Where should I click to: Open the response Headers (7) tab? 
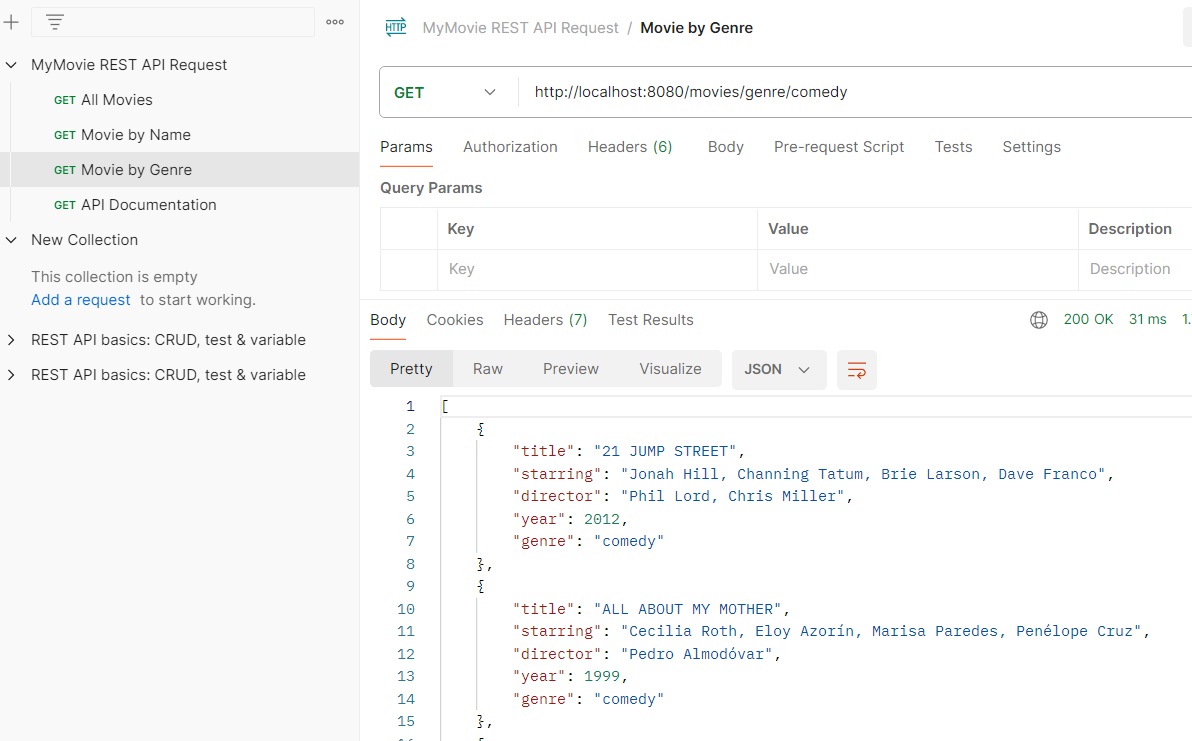tap(545, 321)
